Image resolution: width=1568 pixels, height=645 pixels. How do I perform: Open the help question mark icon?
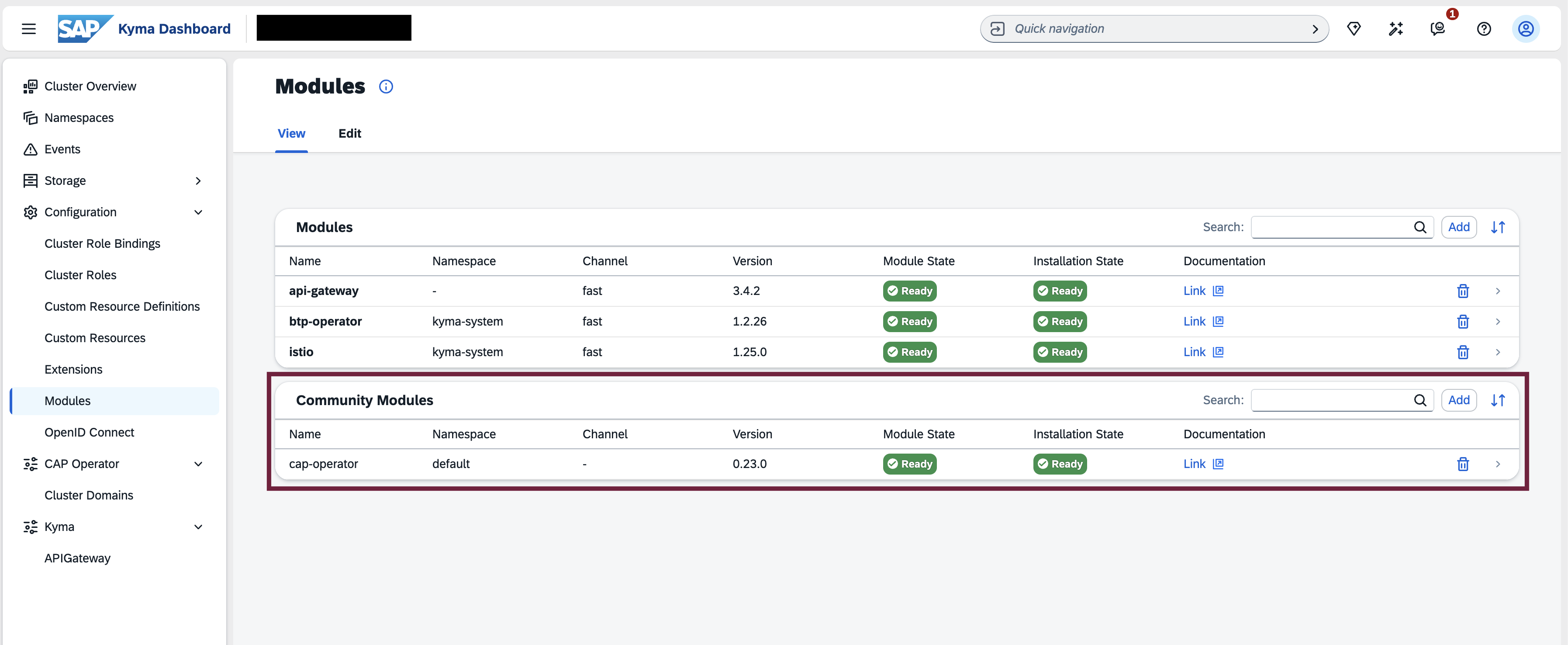pyautogui.click(x=1484, y=29)
